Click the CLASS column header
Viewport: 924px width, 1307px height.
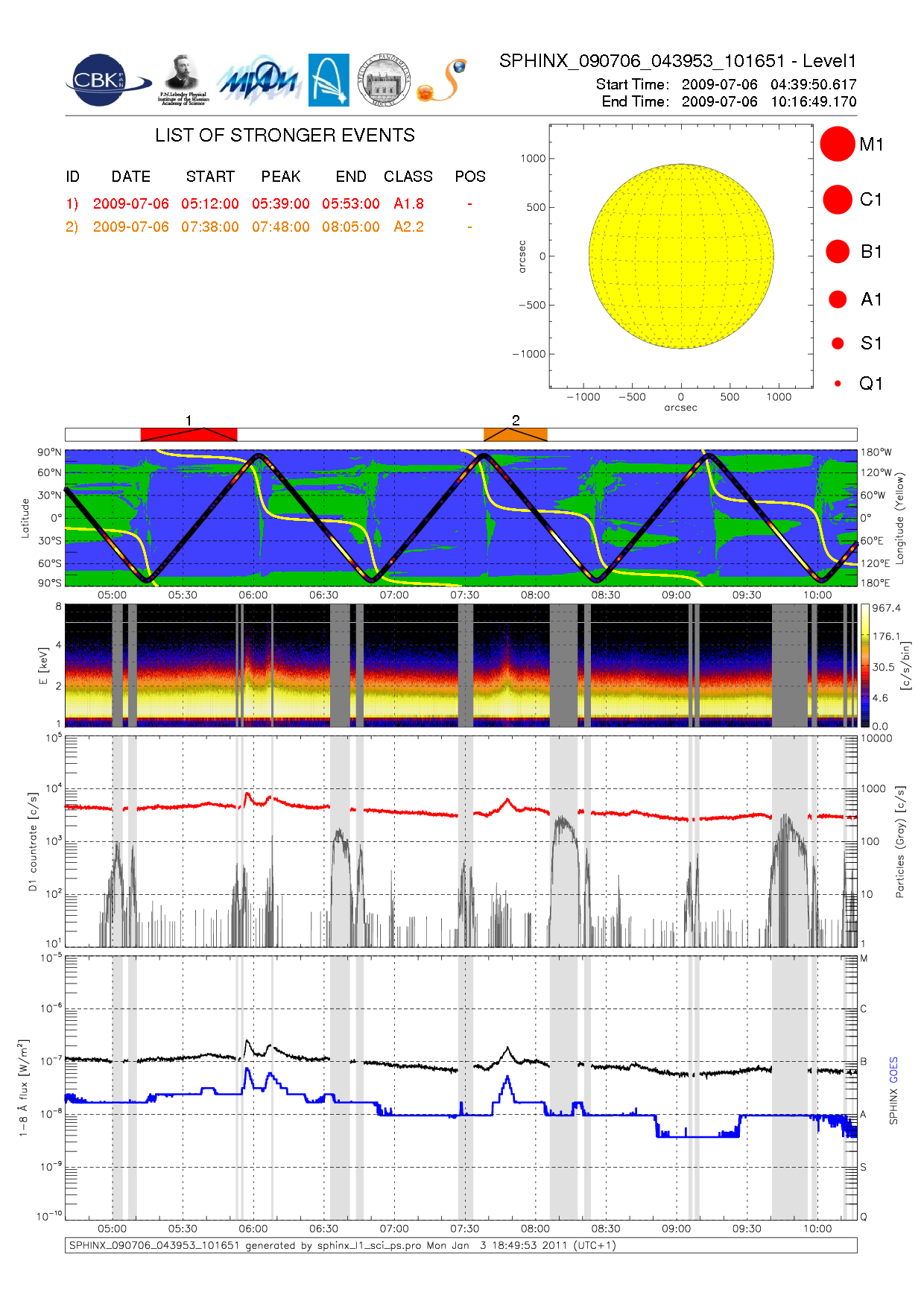tap(408, 177)
